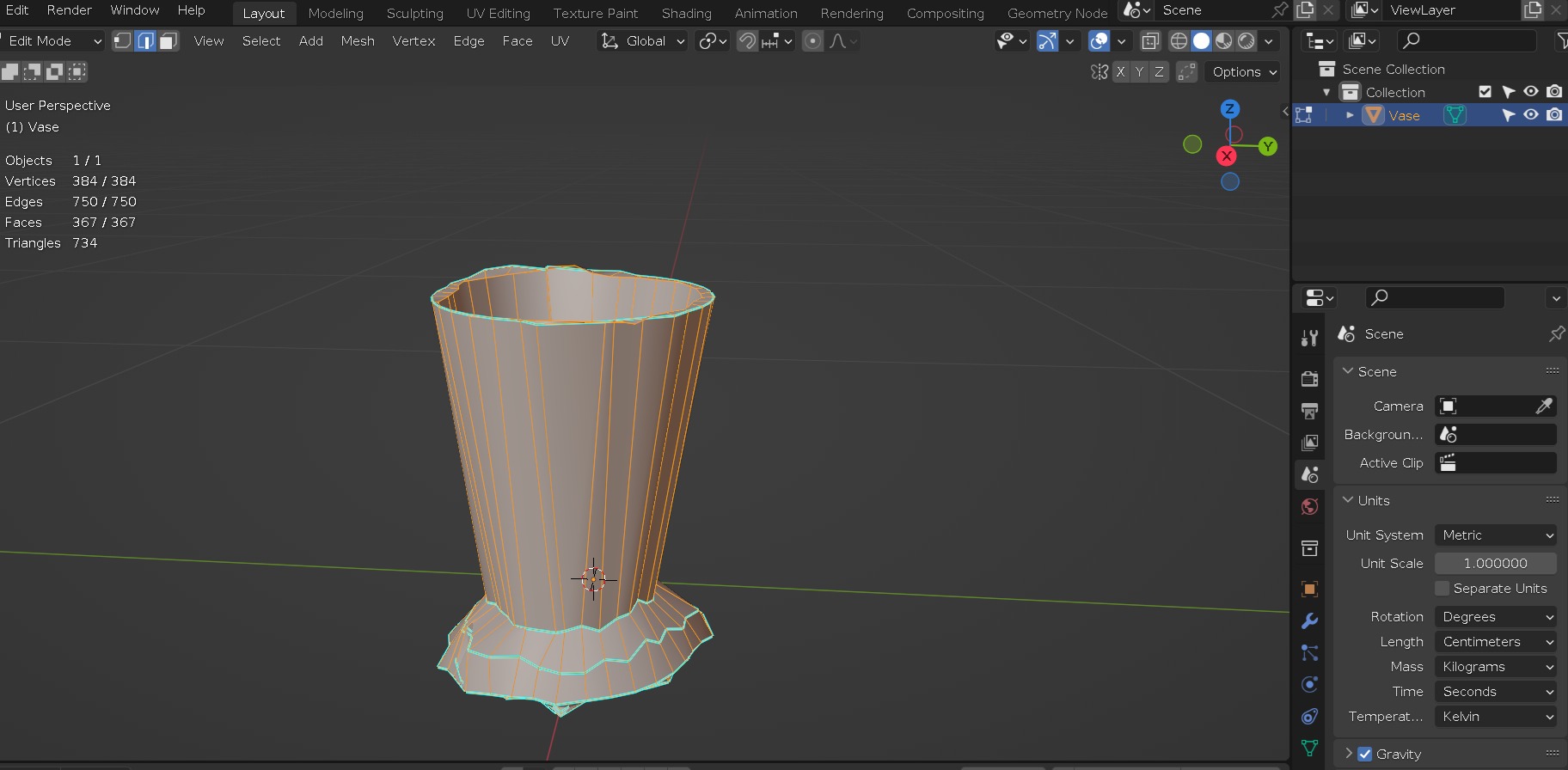This screenshot has height=770, width=1568.
Task: Disable Vase render camera icon
Action: click(1554, 115)
